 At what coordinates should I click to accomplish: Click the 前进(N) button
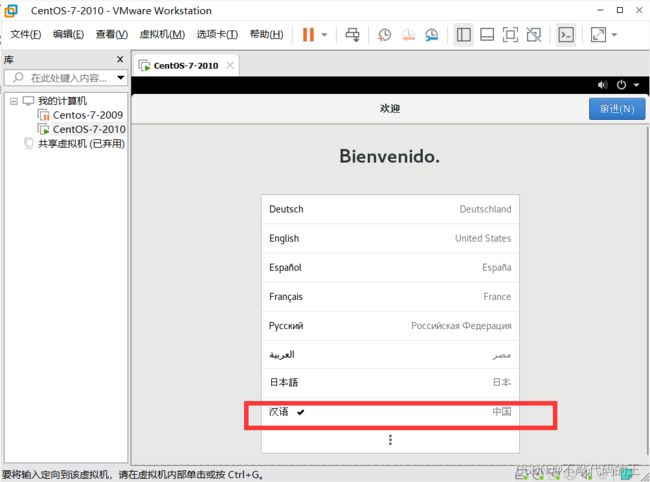coord(617,109)
